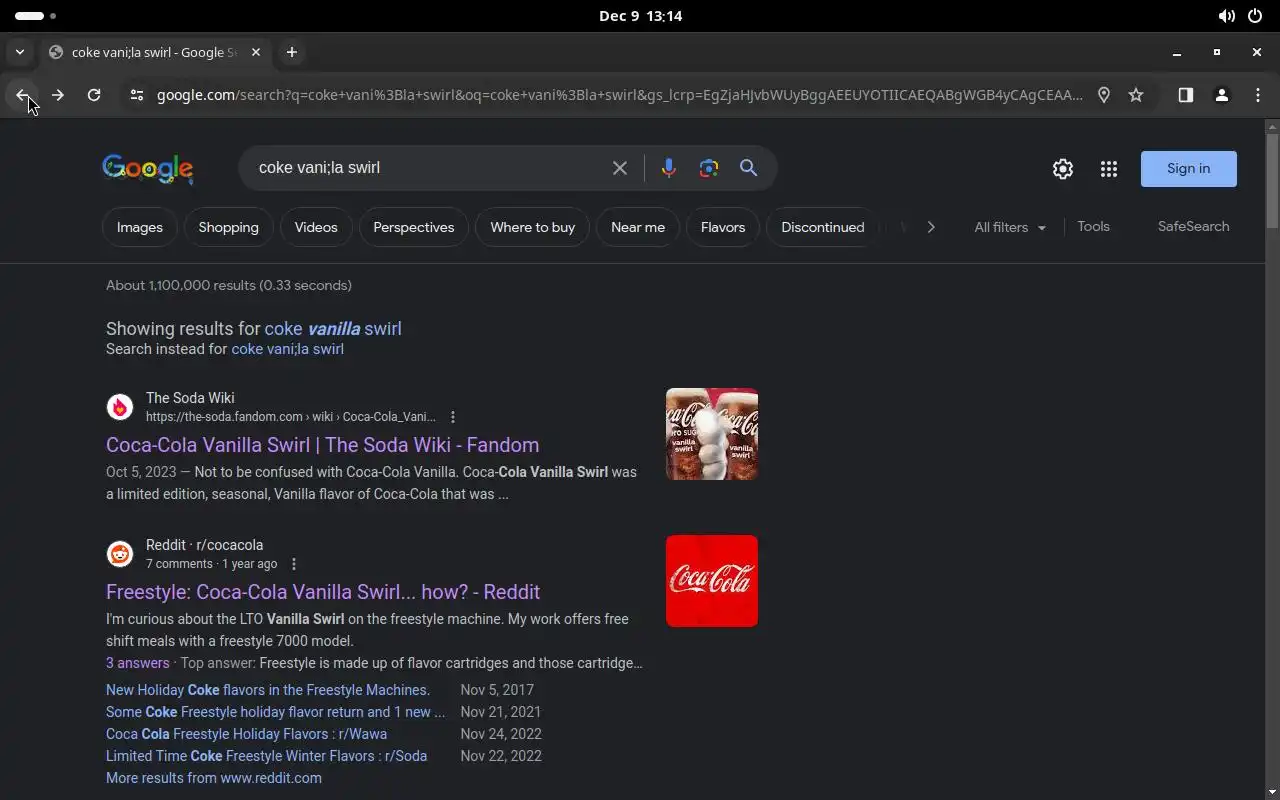Open the browser side panel icon

click(1185, 95)
